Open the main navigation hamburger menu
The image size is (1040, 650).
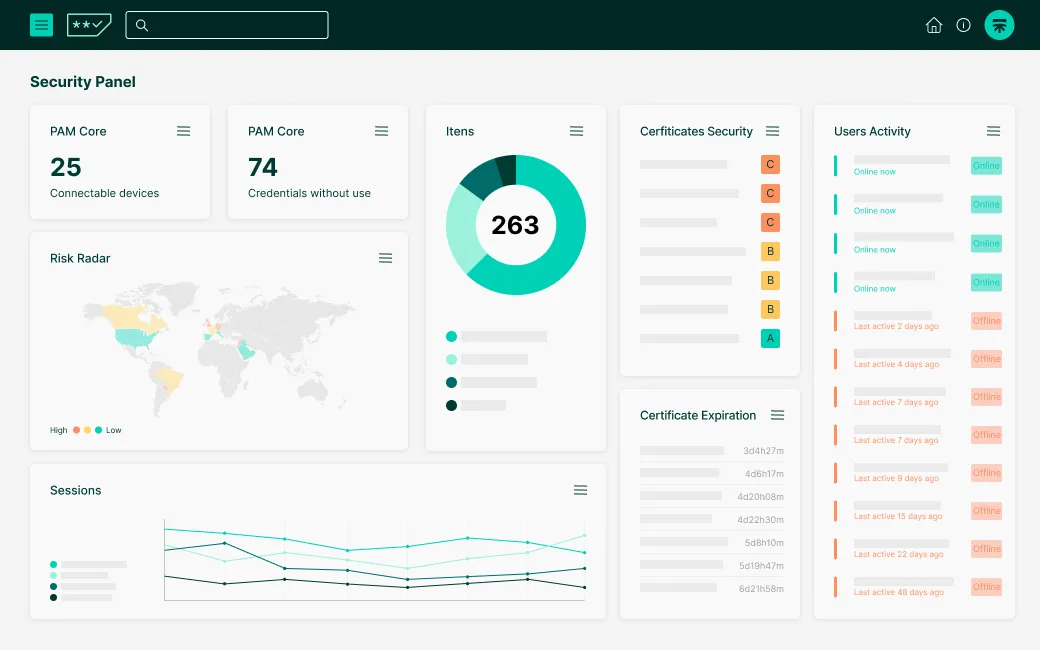click(41, 25)
